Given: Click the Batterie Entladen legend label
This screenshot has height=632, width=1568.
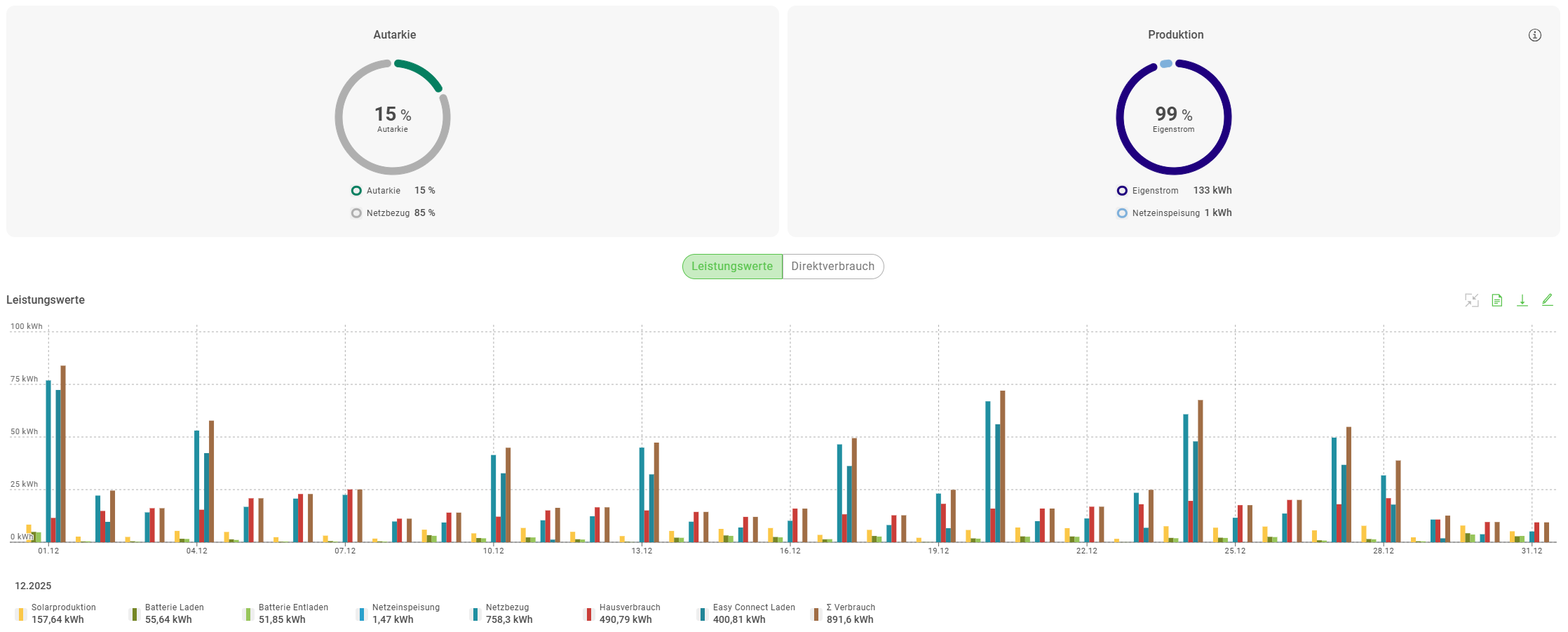Looking at the screenshot, I should 293,607.
